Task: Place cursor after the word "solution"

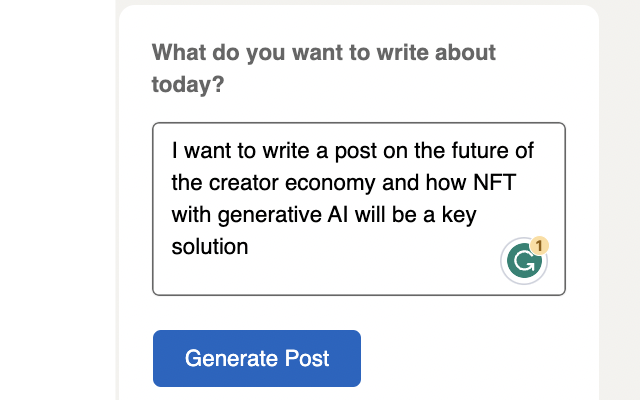Action: (x=249, y=246)
